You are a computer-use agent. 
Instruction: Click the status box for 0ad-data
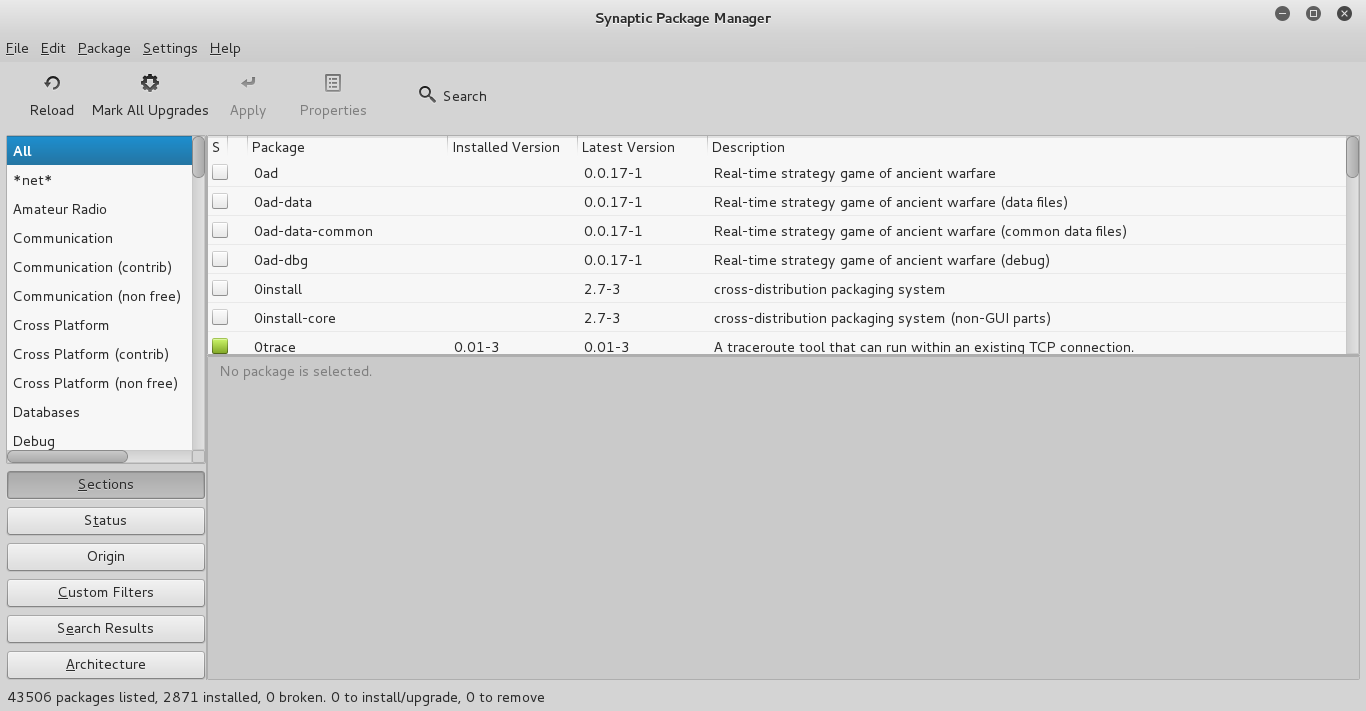click(220, 201)
